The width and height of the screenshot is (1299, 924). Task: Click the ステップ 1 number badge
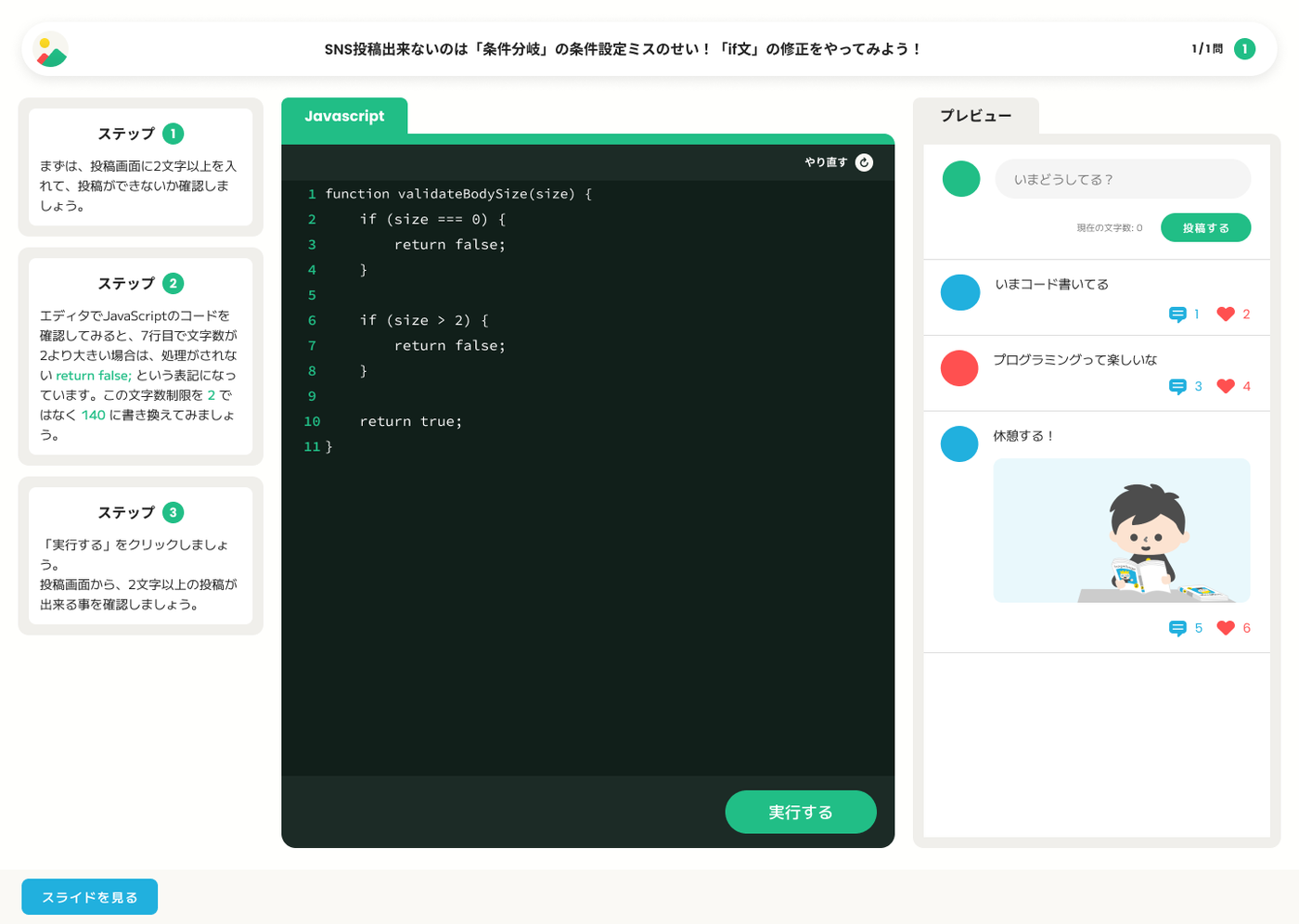(173, 134)
